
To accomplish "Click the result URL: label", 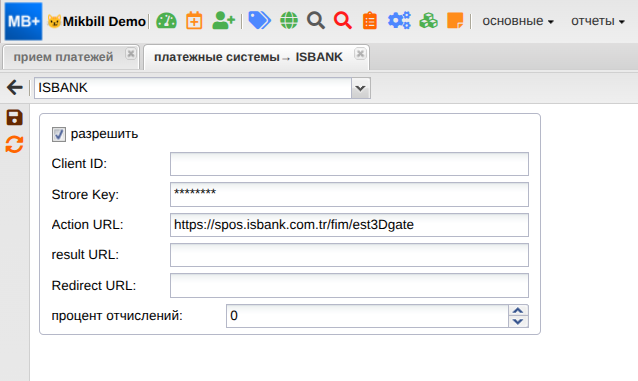I will click(85, 255).
